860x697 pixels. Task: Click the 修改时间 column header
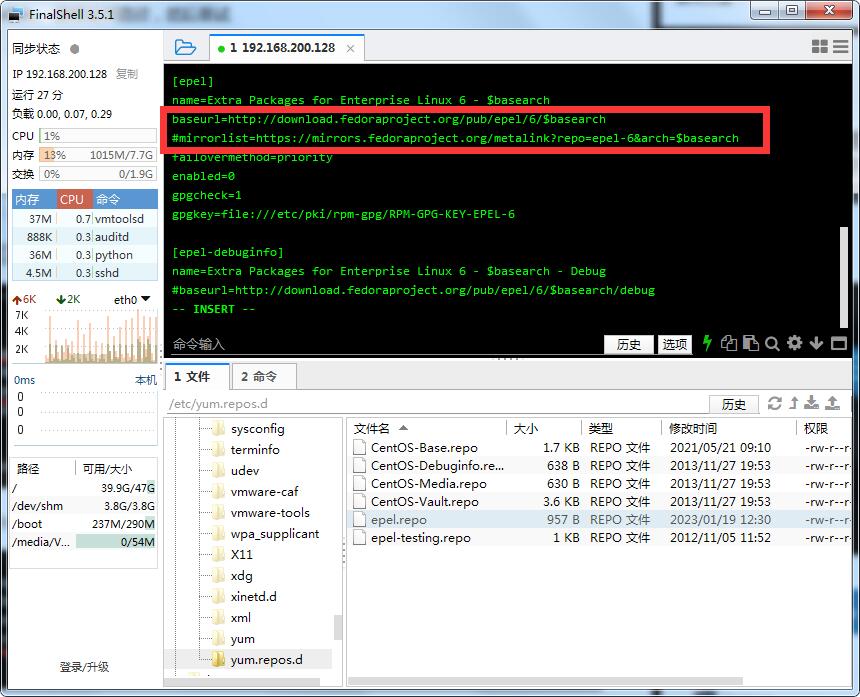click(x=693, y=428)
